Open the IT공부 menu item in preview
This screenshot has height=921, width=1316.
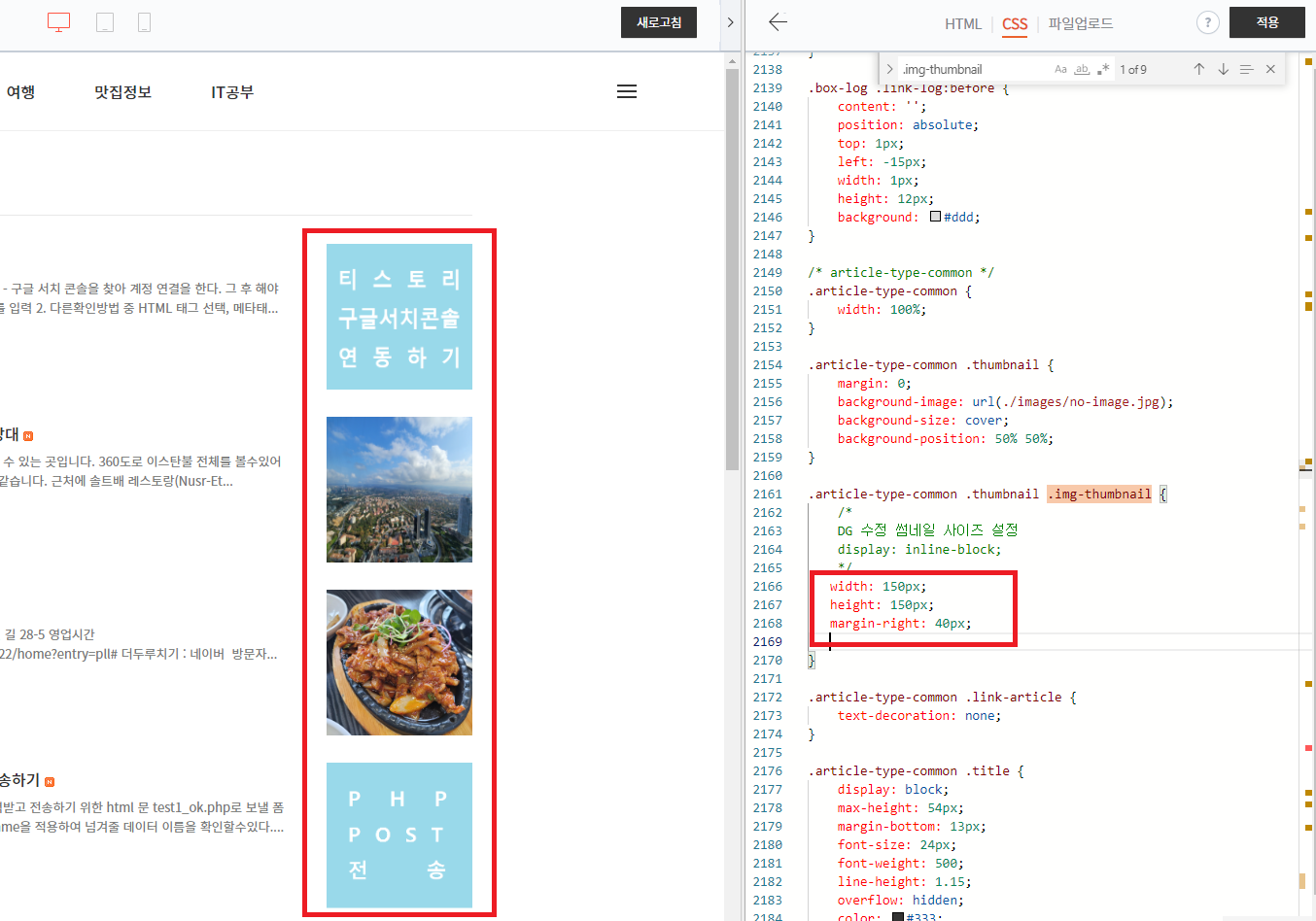232,92
